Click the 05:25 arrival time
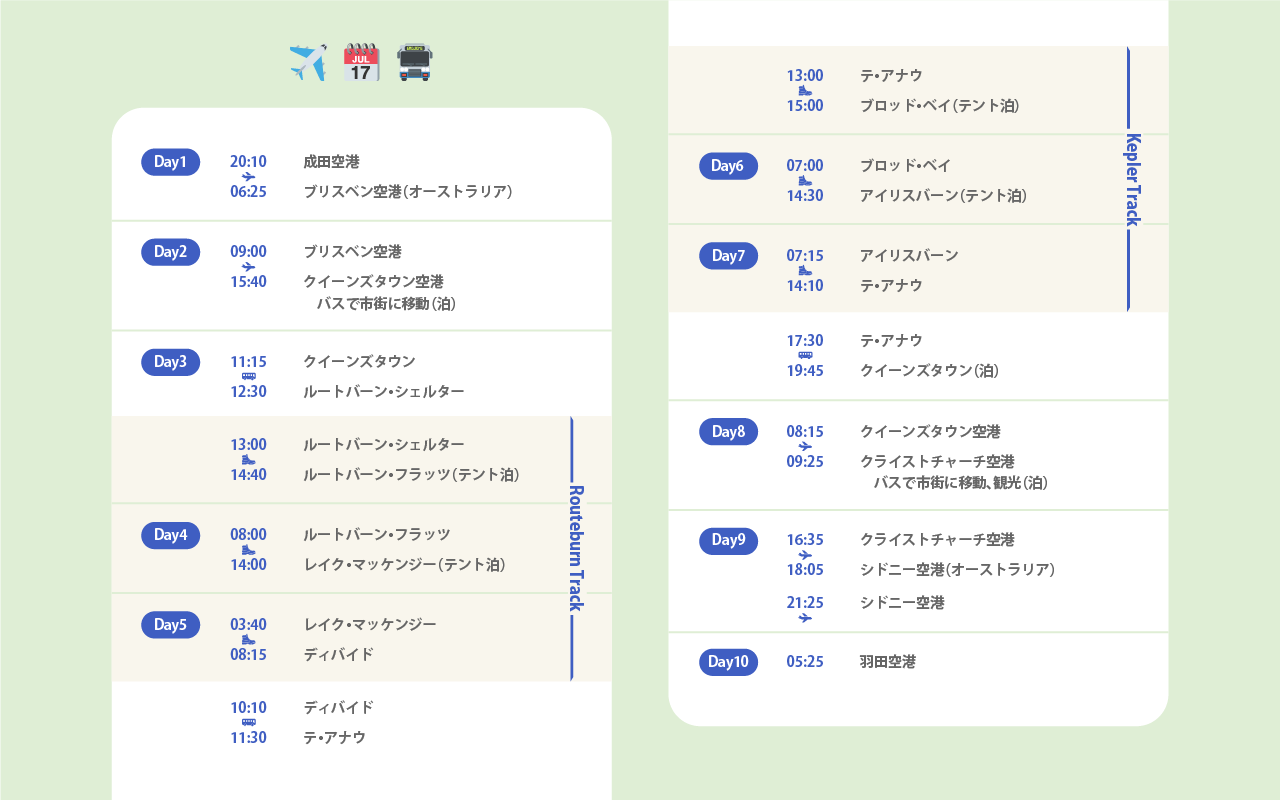Image resolution: width=1280 pixels, height=800 pixels. [x=805, y=662]
